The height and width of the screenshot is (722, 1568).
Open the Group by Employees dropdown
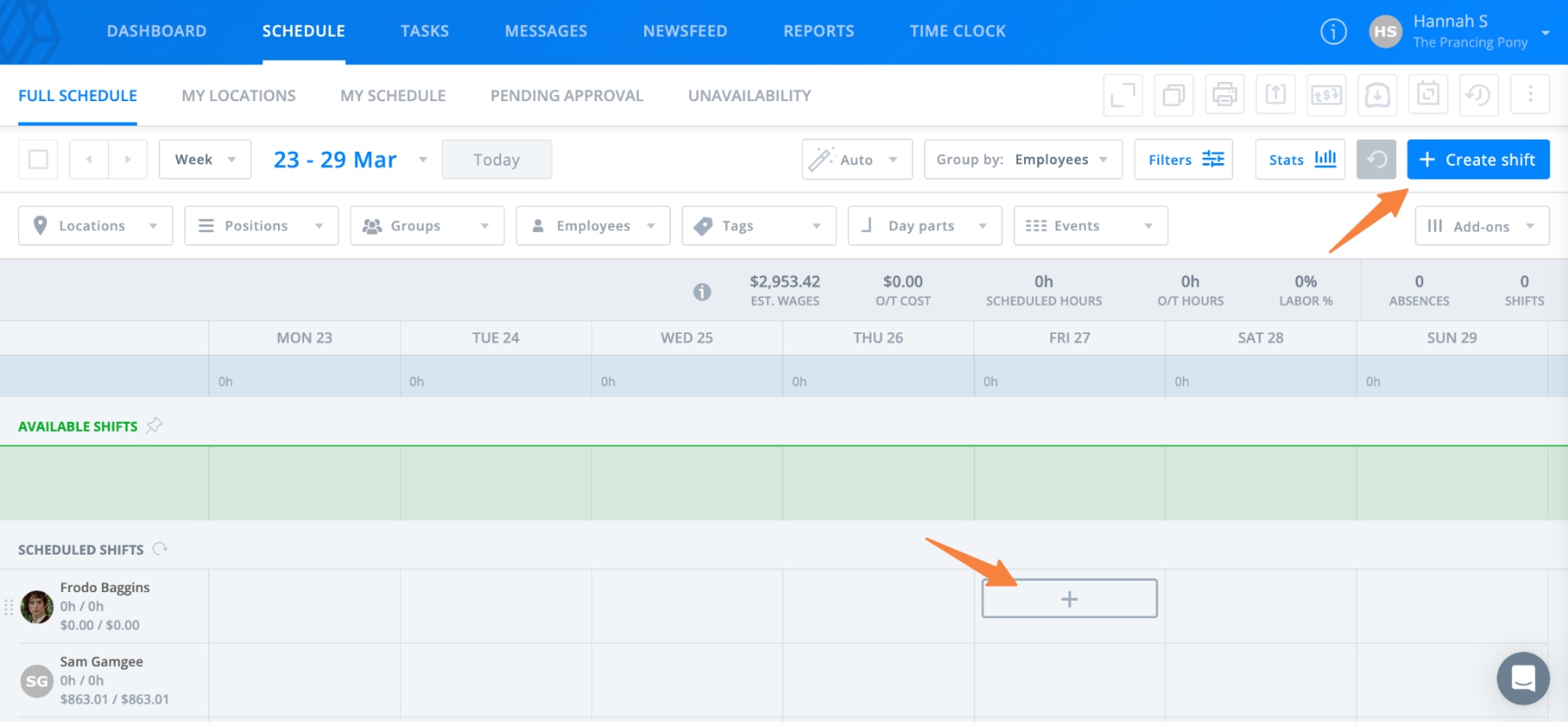(1022, 160)
